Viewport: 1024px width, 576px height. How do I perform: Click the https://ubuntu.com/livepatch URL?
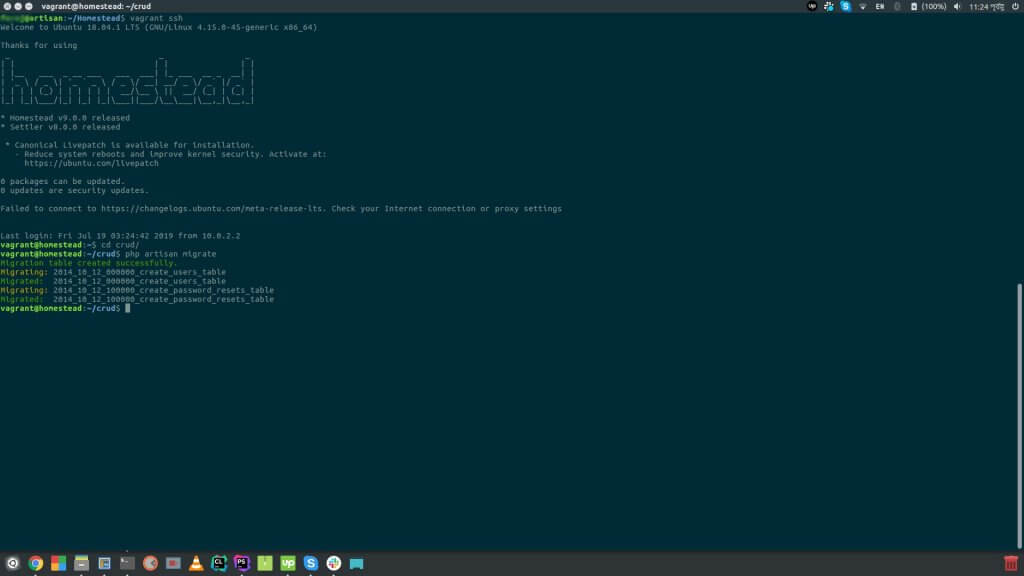pyautogui.click(x=91, y=163)
